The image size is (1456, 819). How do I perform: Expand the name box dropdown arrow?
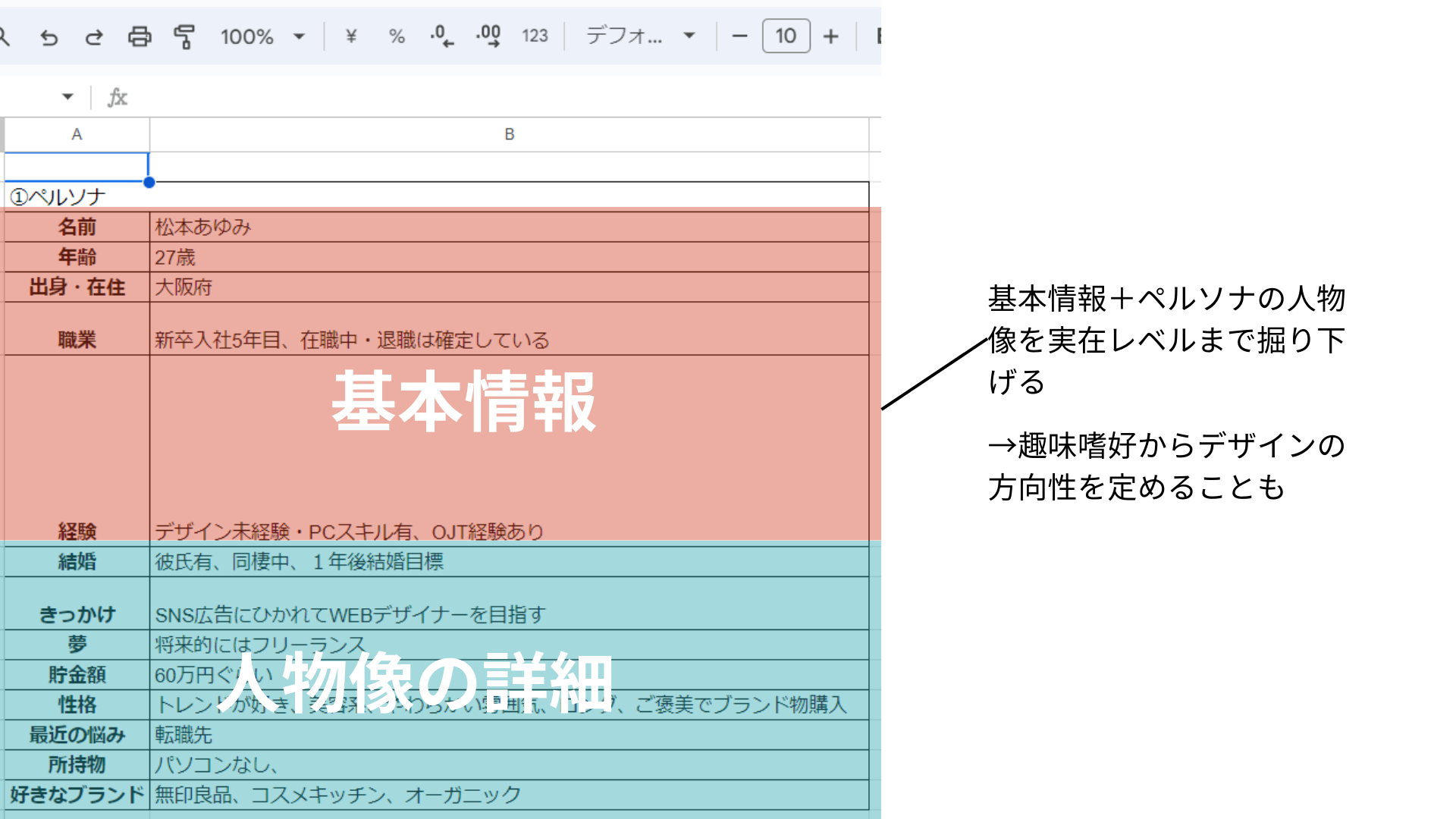[x=67, y=96]
